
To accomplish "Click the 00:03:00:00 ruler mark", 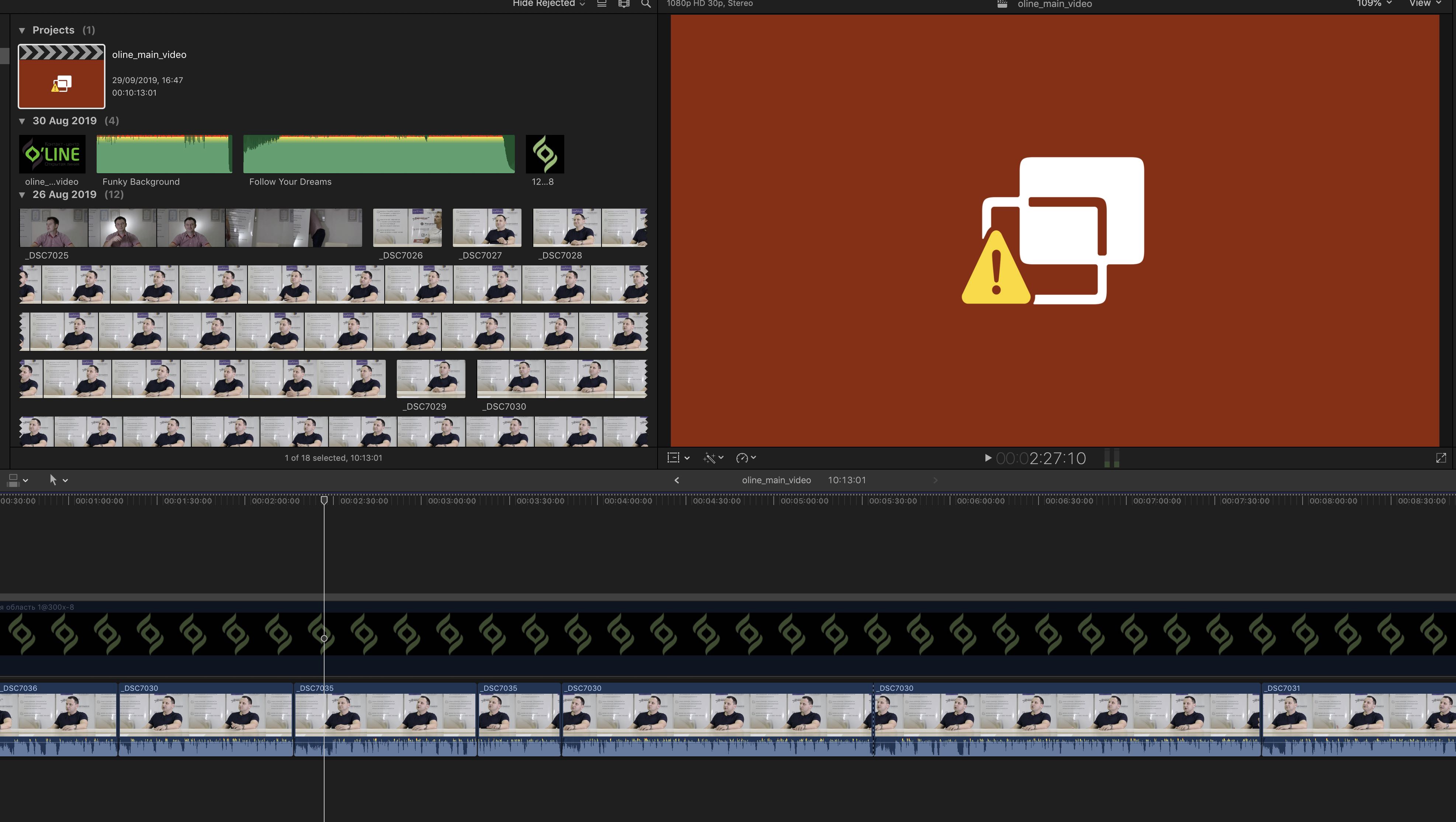I will 452,501.
